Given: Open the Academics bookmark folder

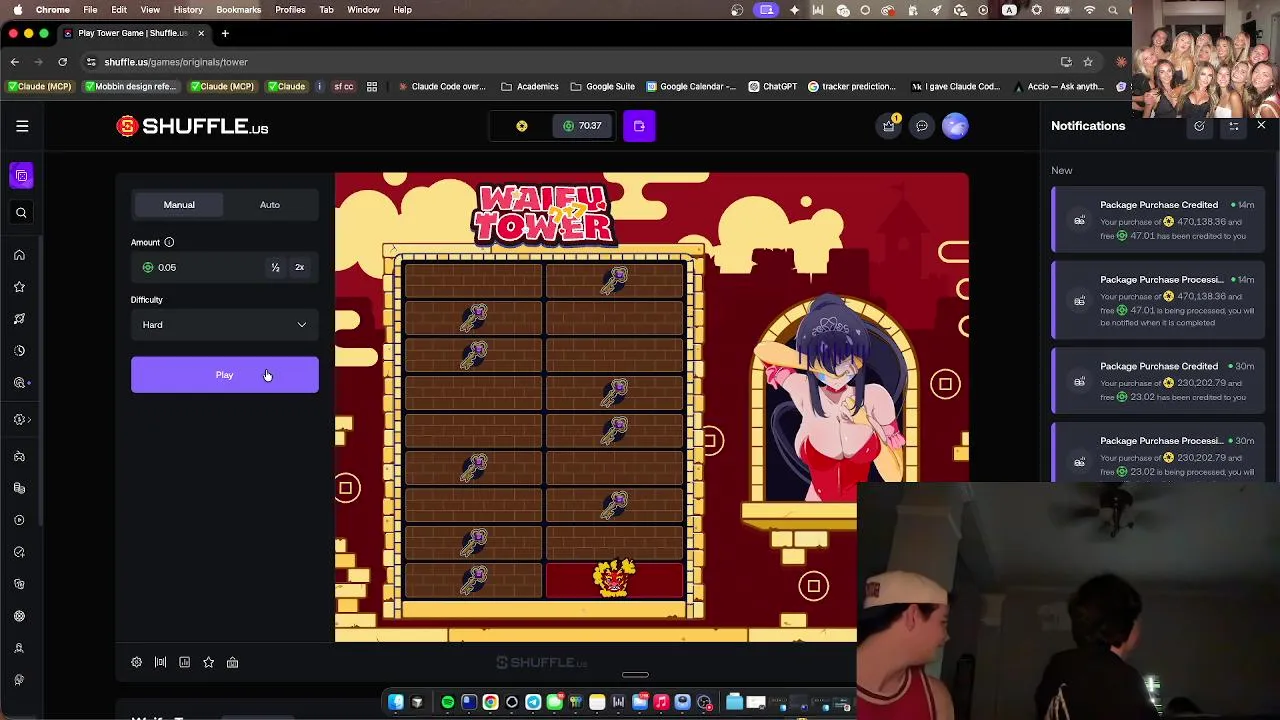Looking at the screenshot, I should coord(530,86).
